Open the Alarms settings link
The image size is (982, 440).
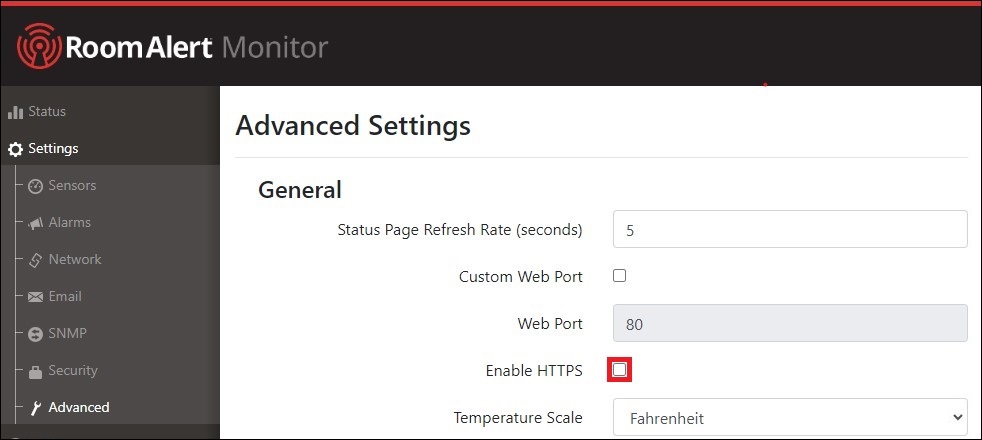point(69,222)
